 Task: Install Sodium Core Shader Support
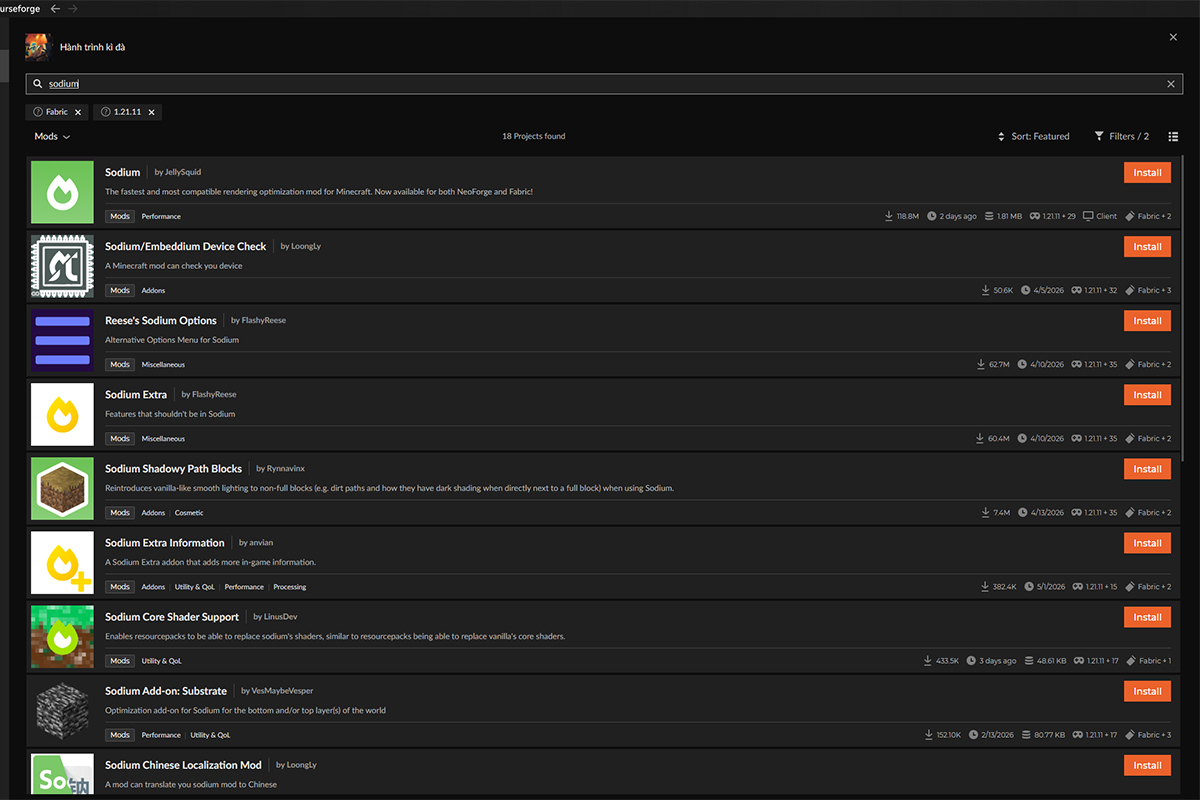[x=1147, y=616]
